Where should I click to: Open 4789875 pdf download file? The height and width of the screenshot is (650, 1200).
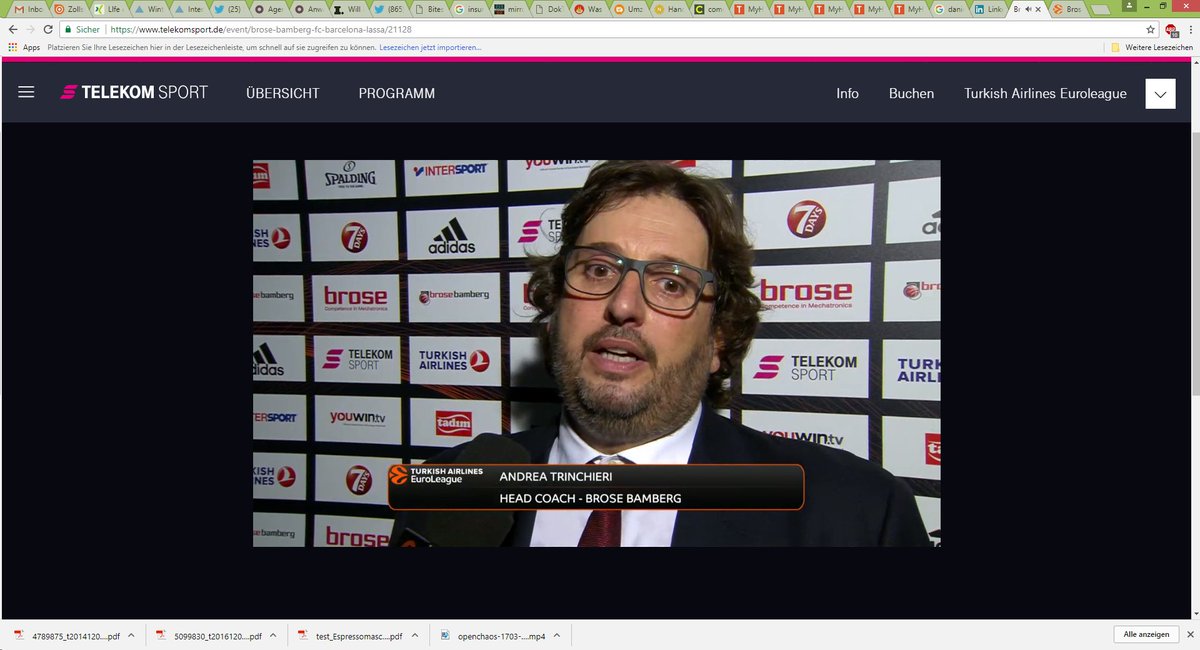(x=69, y=635)
